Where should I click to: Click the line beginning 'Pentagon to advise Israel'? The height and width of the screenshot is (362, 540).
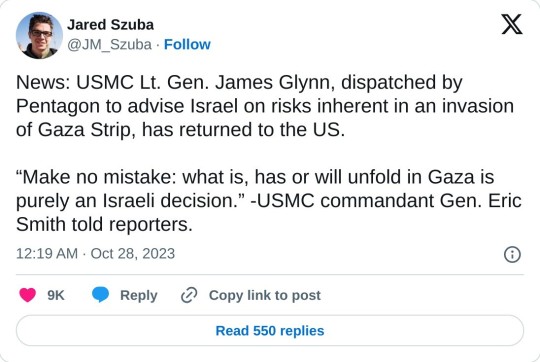(265, 106)
